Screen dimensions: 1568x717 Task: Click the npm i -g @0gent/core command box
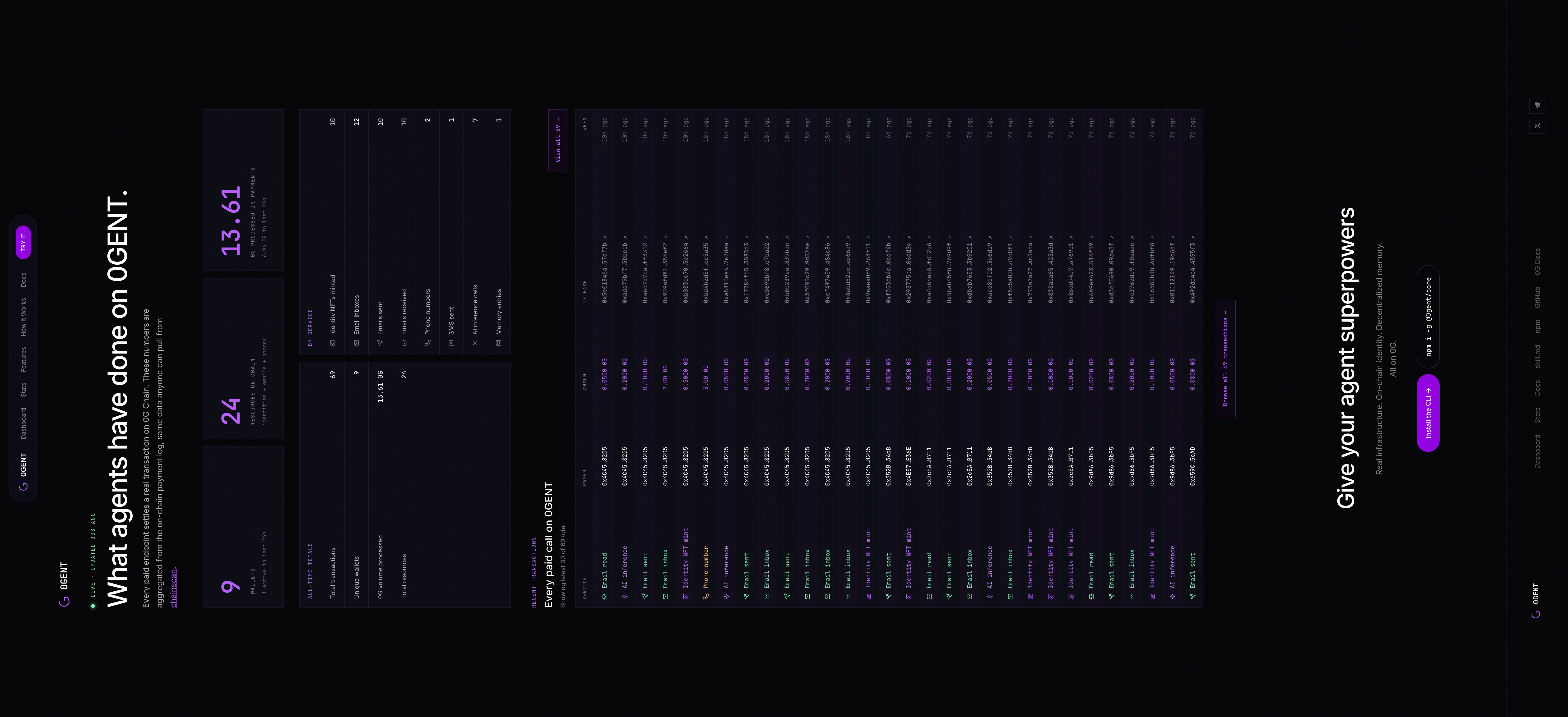point(1428,317)
